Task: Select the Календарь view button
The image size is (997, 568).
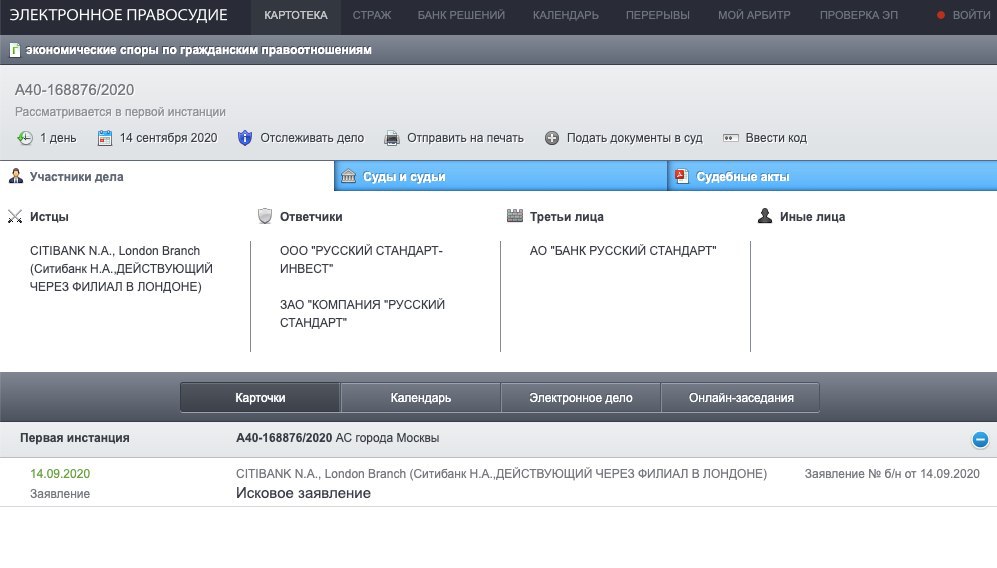Action: click(420, 398)
